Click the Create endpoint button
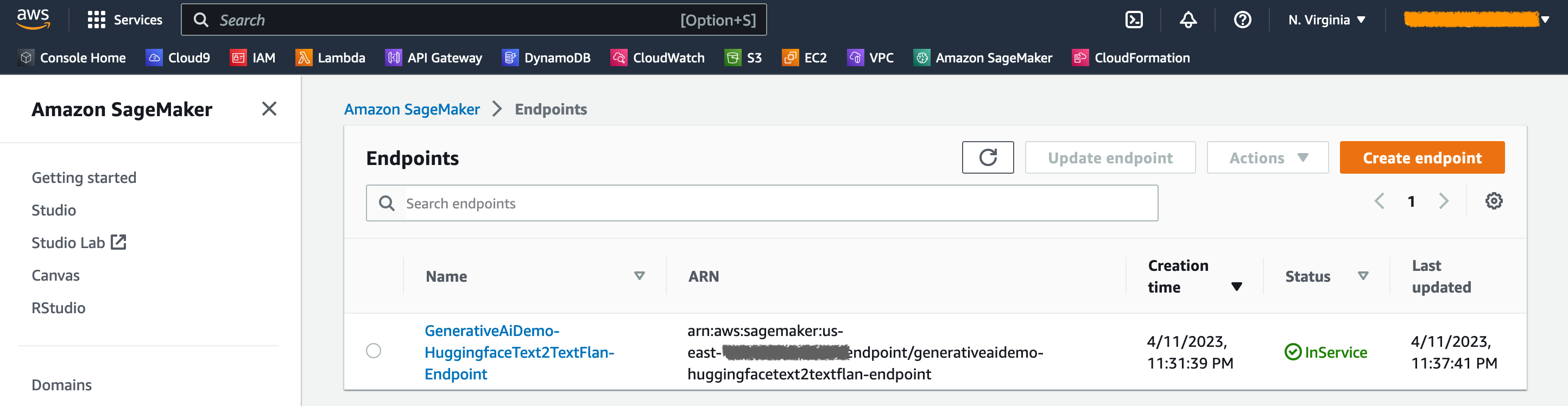The image size is (1568, 406). pyautogui.click(x=1421, y=157)
